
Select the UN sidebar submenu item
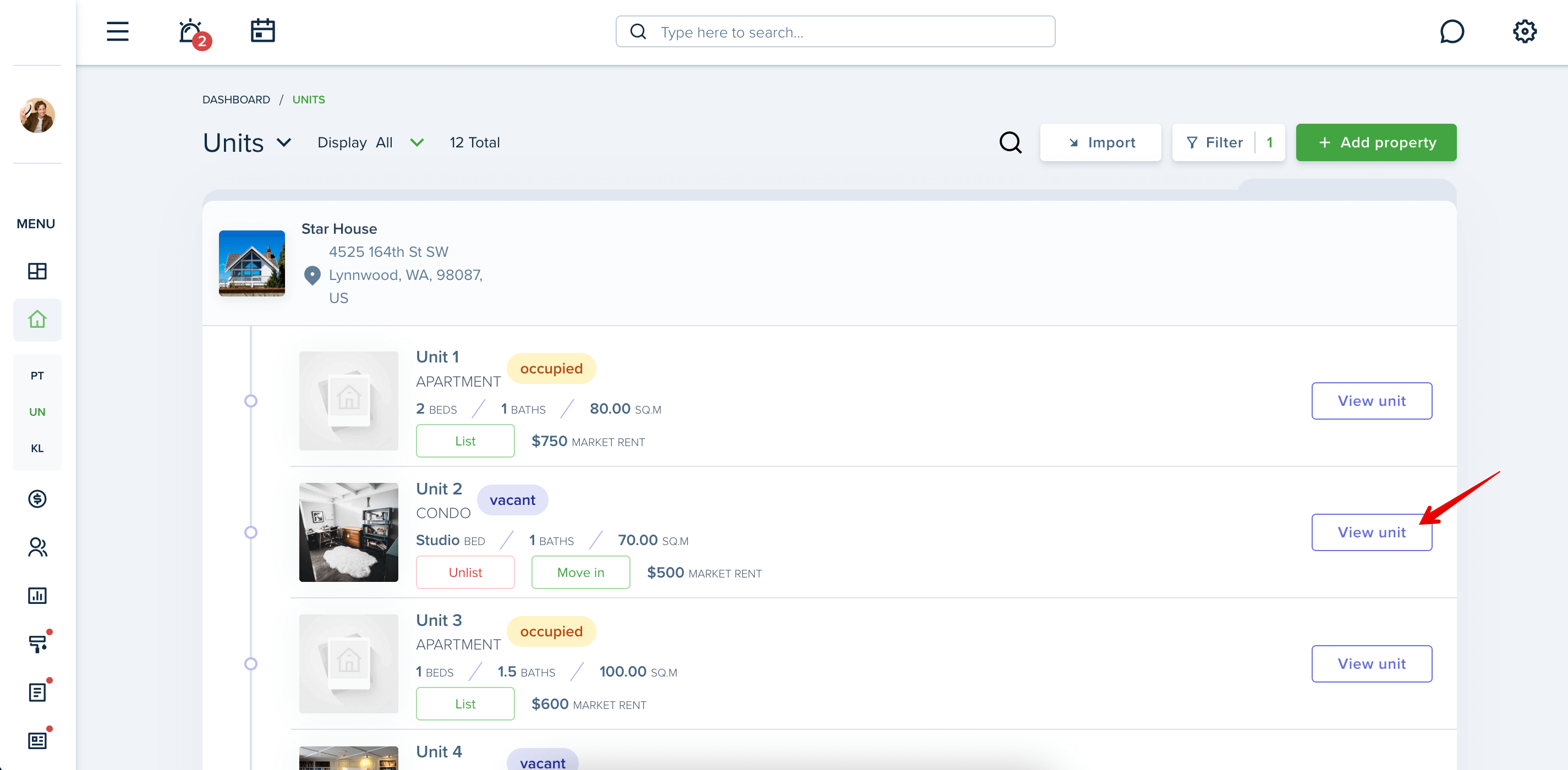(37, 412)
